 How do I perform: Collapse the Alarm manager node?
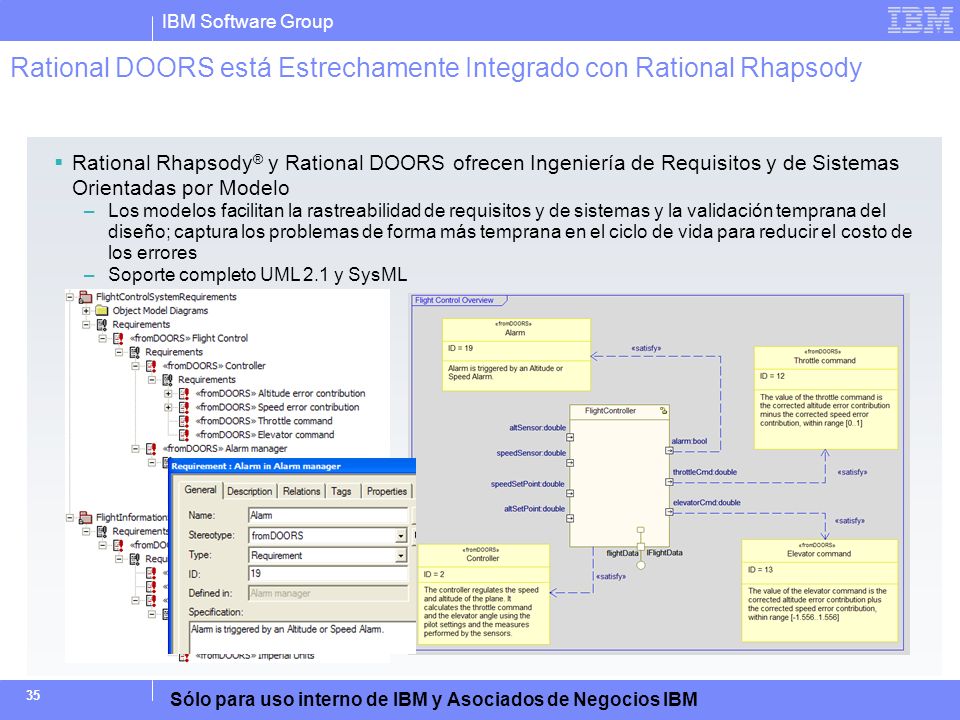point(136,449)
